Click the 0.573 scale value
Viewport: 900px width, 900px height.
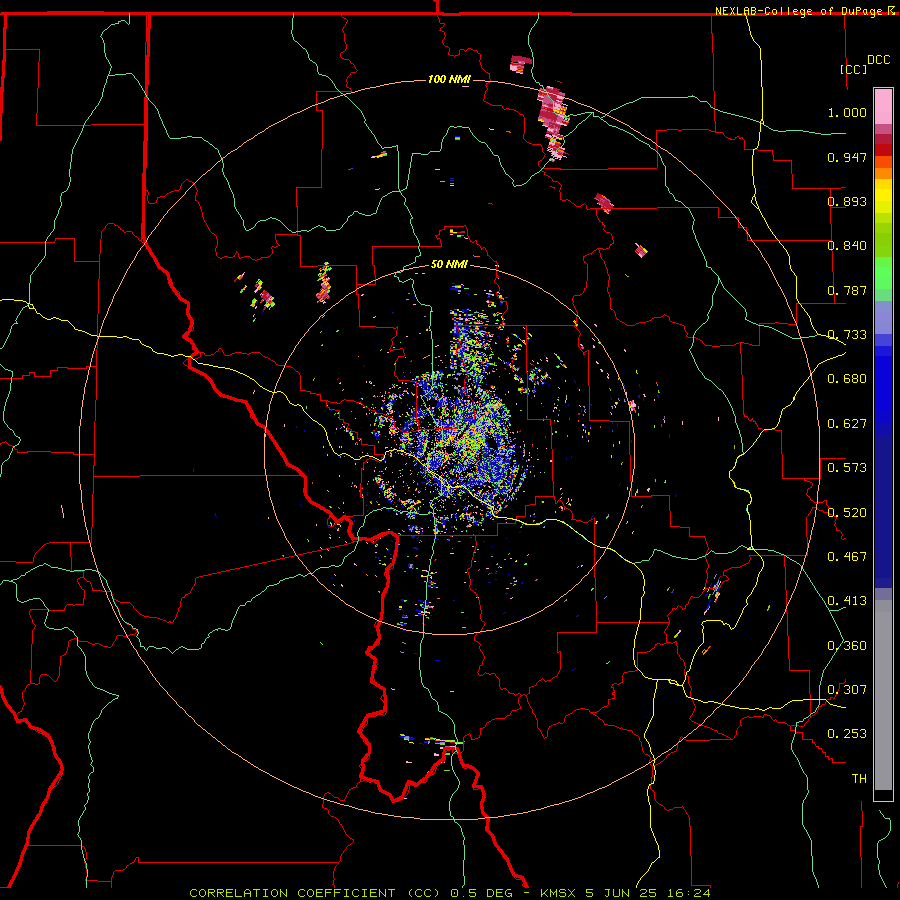coord(847,468)
